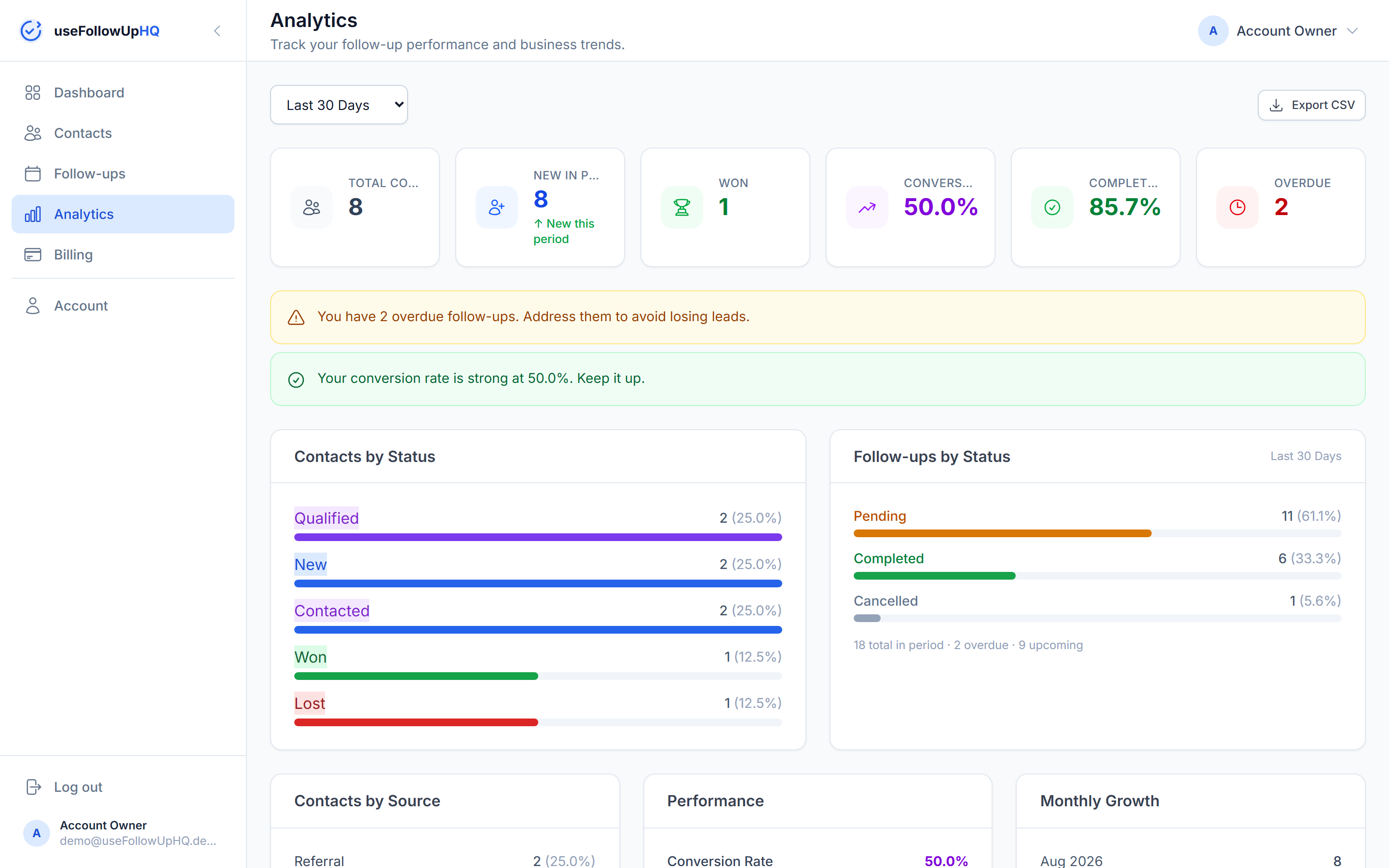Click the Completed follow-ups label
The height and width of the screenshot is (868, 1389).
[888, 558]
